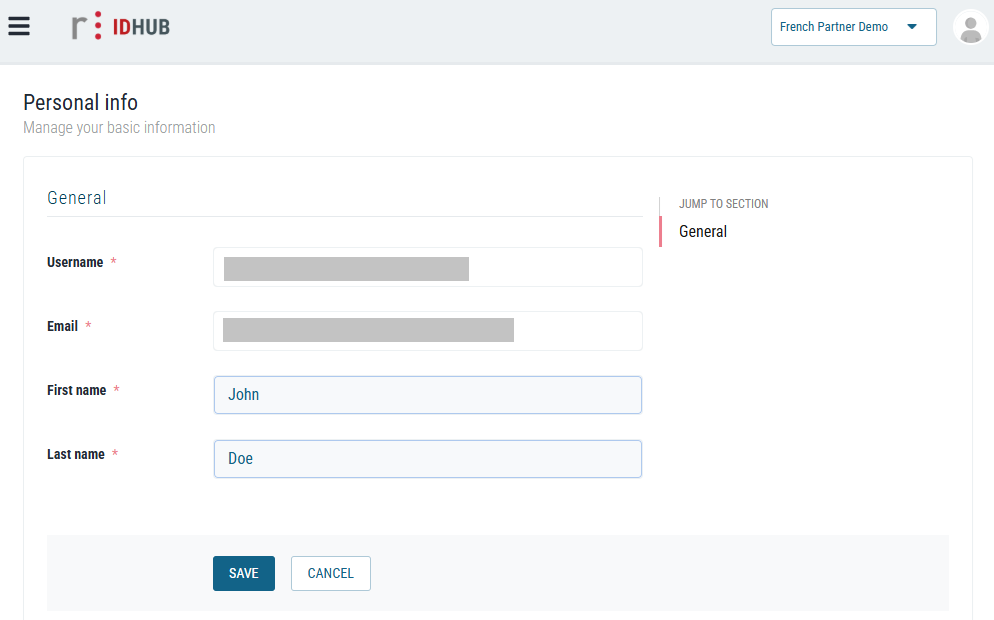Open the hamburger navigation menu
Image resolution: width=994 pixels, height=620 pixels.
pos(19,27)
